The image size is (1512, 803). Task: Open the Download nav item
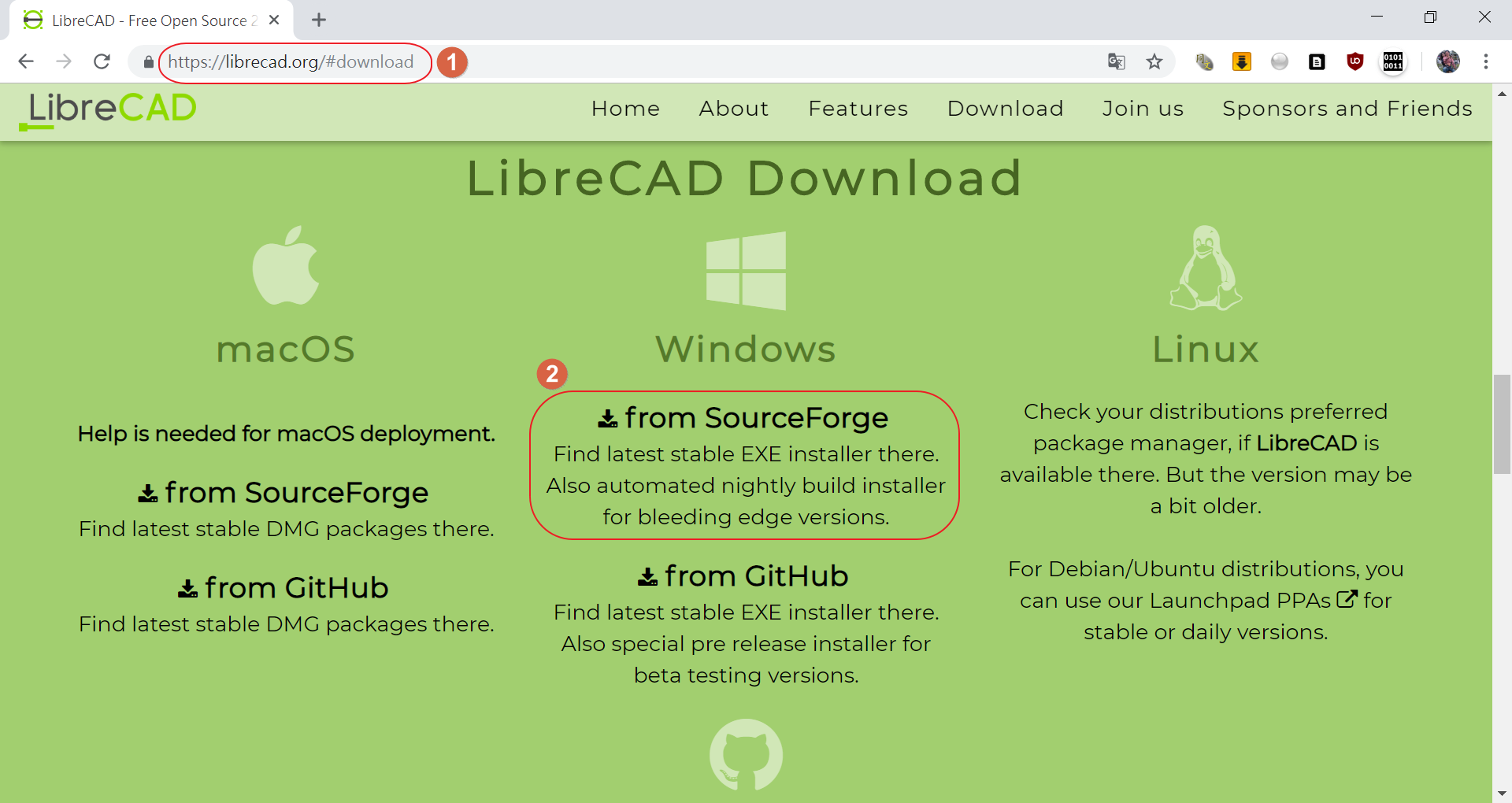[x=1006, y=109]
